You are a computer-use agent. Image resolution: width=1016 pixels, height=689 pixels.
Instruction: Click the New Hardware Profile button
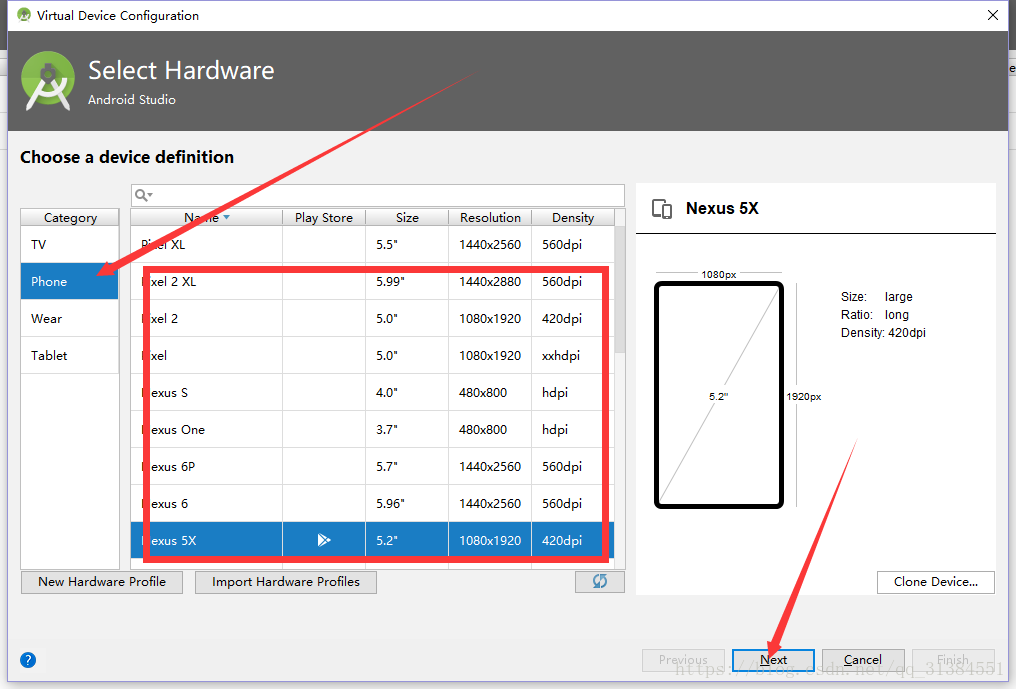[102, 581]
